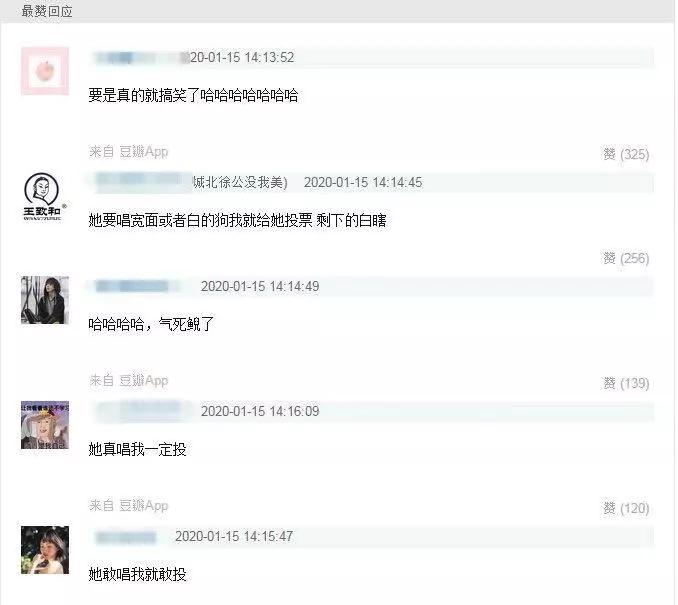Click the 王致和 logo avatar
The height and width of the screenshot is (605, 678).
[x=45, y=196]
